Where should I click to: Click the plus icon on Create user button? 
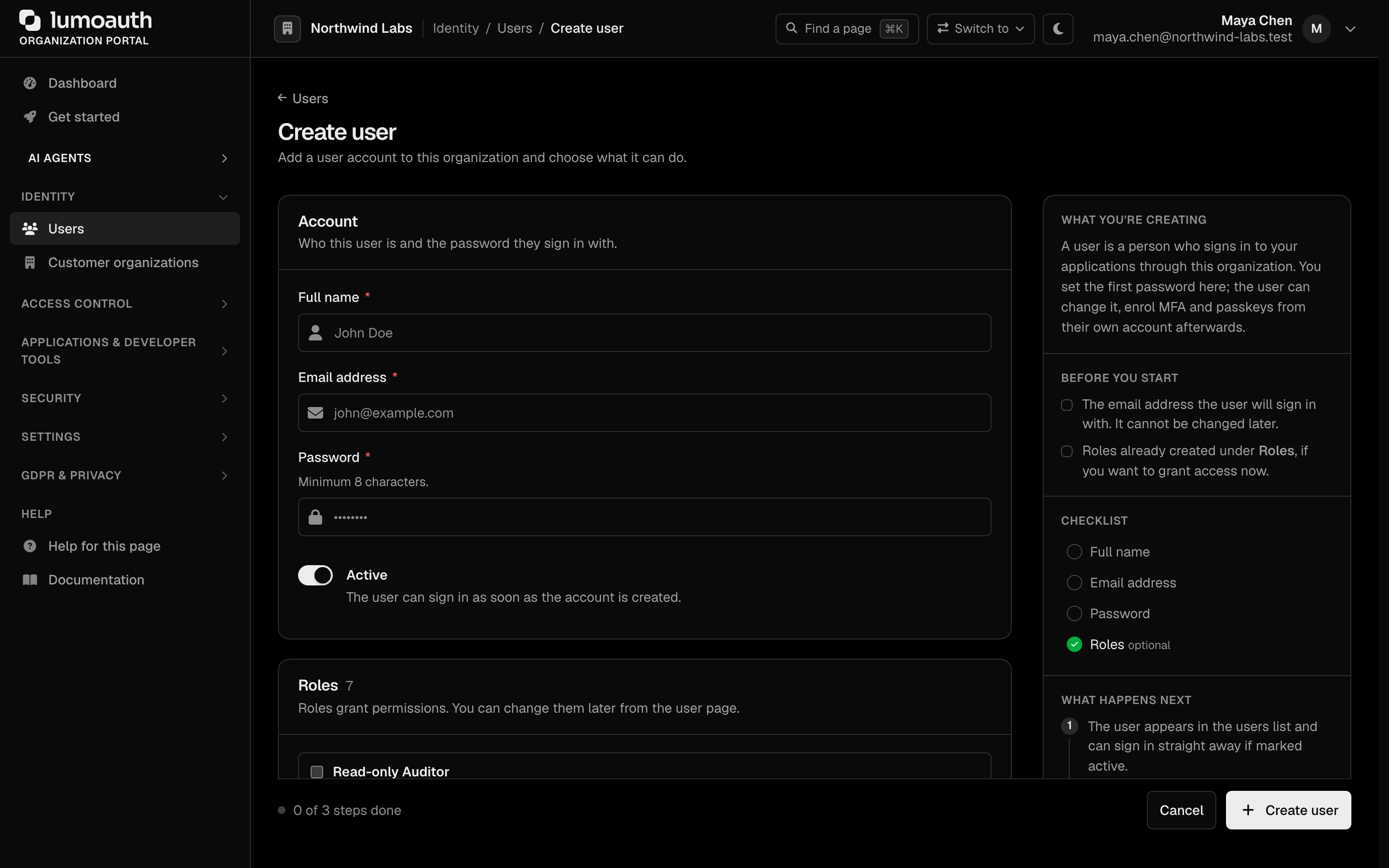[1248, 810]
